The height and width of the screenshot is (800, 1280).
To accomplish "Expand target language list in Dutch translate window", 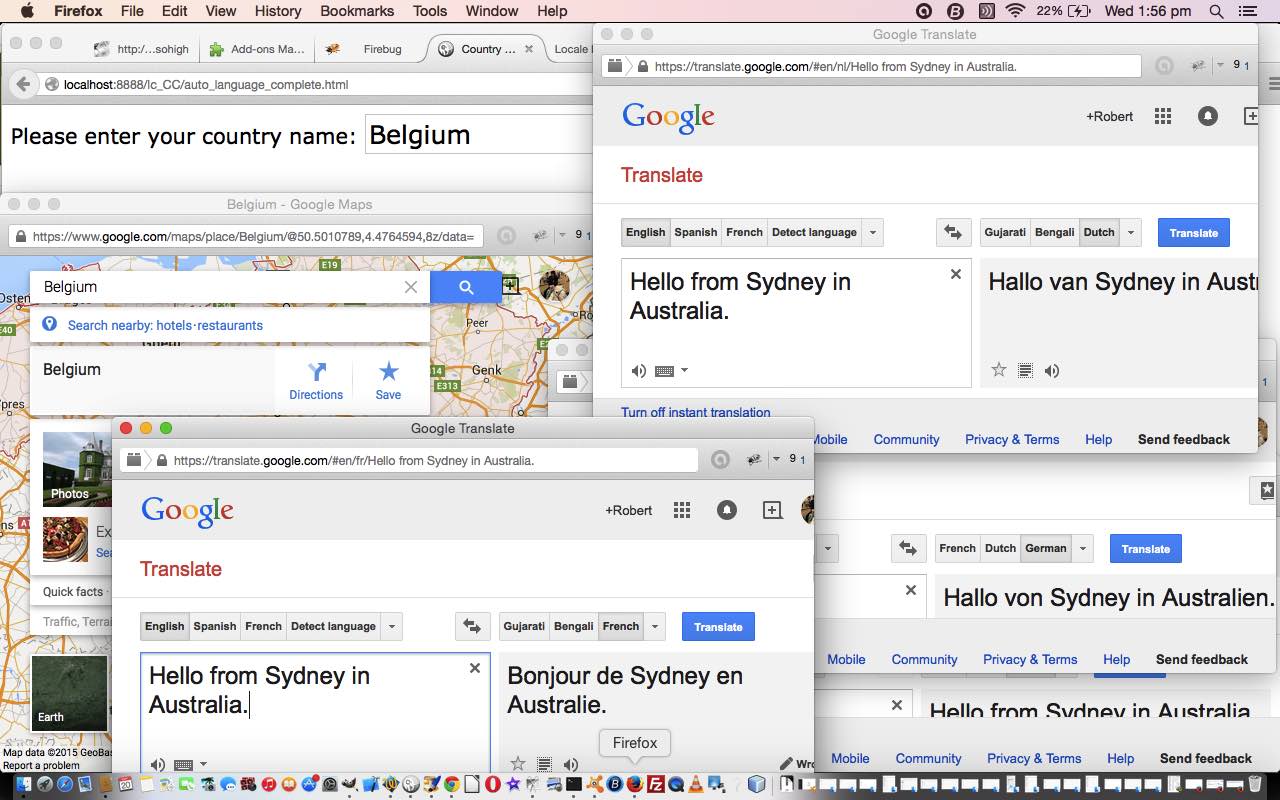I will [x=1131, y=232].
